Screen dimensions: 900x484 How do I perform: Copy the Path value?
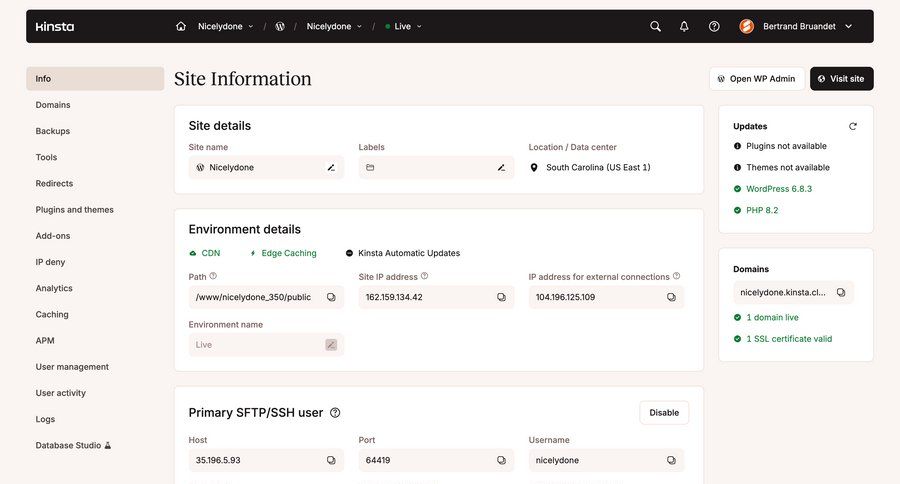pyautogui.click(x=331, y=297)
